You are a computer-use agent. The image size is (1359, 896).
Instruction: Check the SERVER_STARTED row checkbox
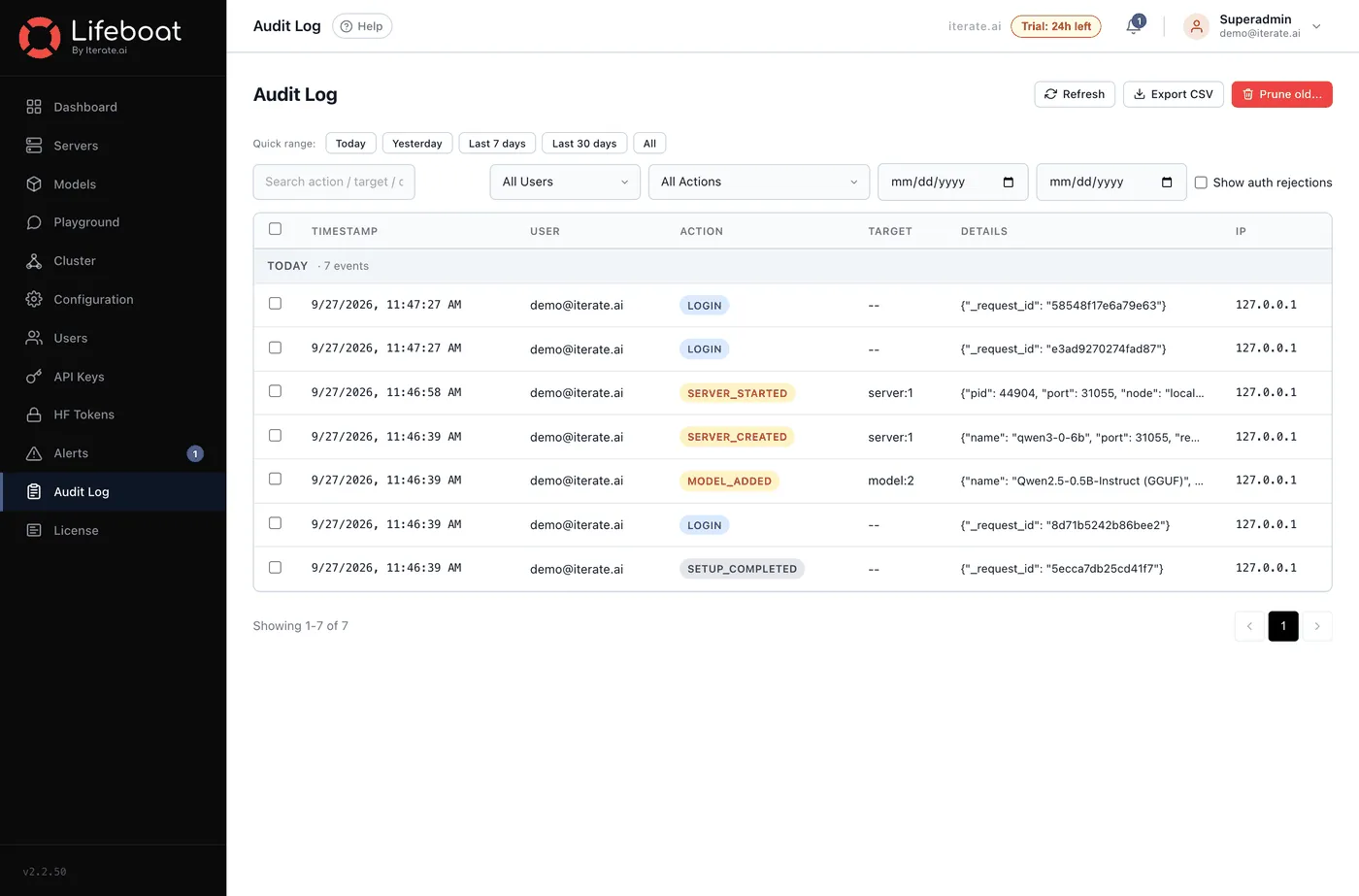[275, 391]
